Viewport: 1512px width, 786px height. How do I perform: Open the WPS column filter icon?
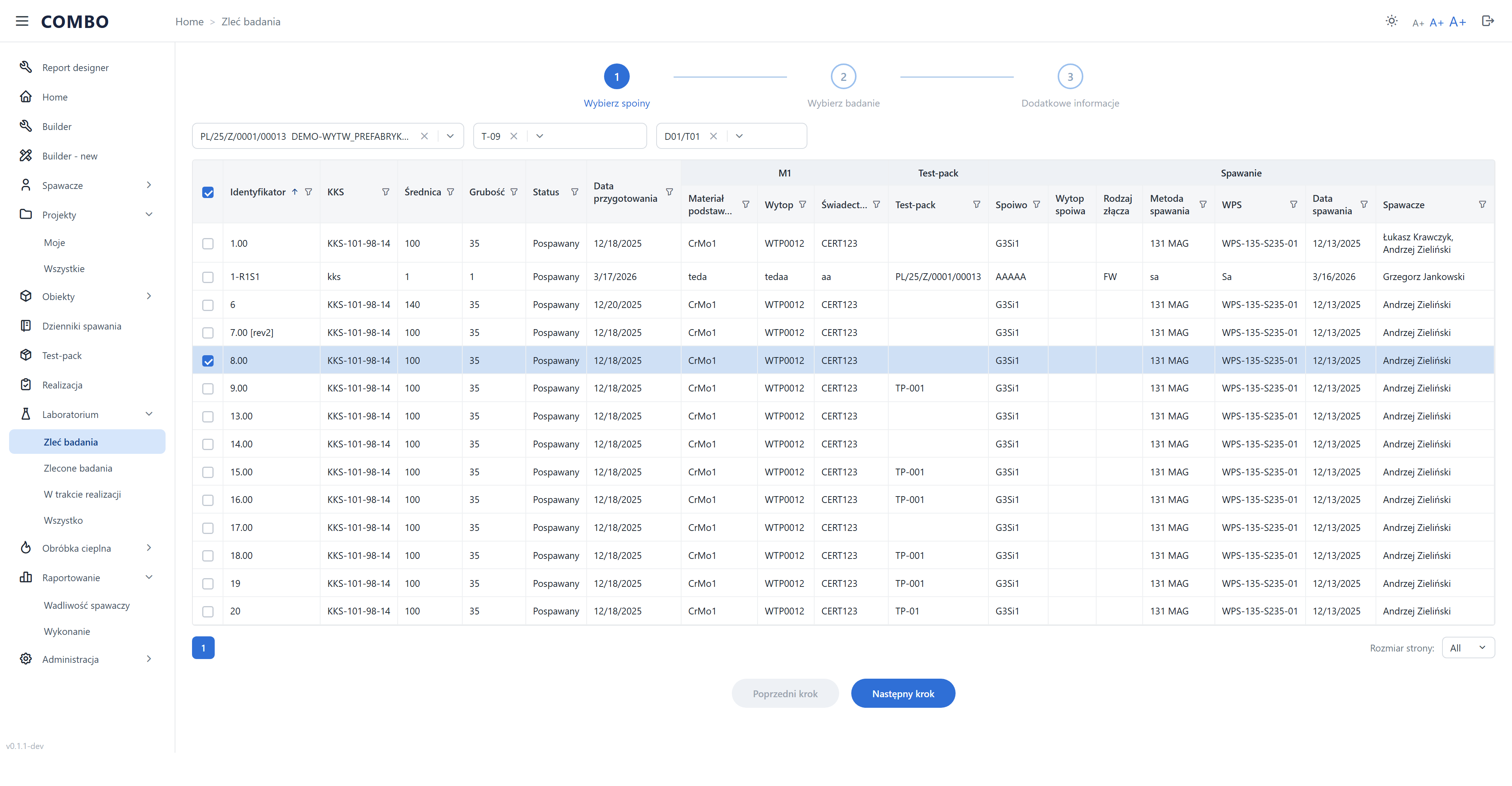point(1293,205)
